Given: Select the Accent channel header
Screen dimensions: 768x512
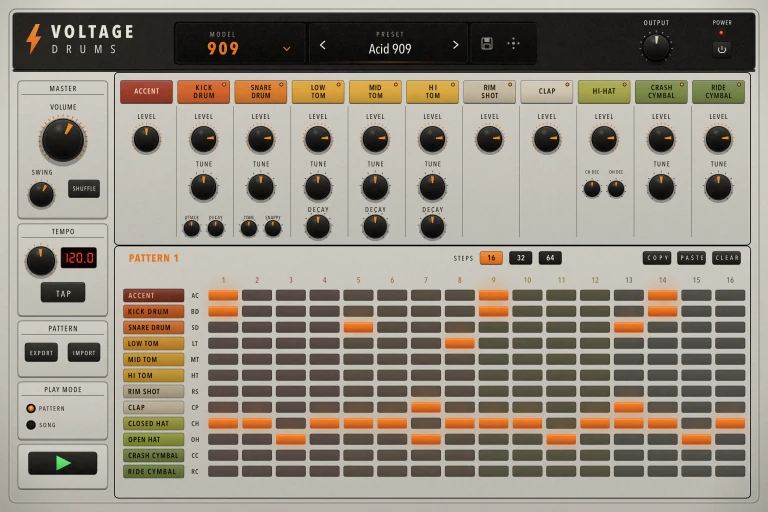Looking at the screenshot, I should click(146, 91).
